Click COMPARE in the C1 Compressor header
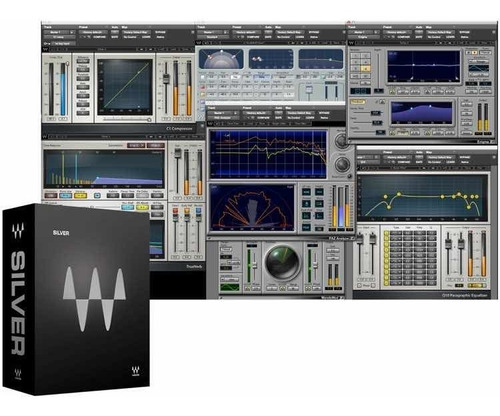The image size is (500, 416). click(x=99, y=37)
